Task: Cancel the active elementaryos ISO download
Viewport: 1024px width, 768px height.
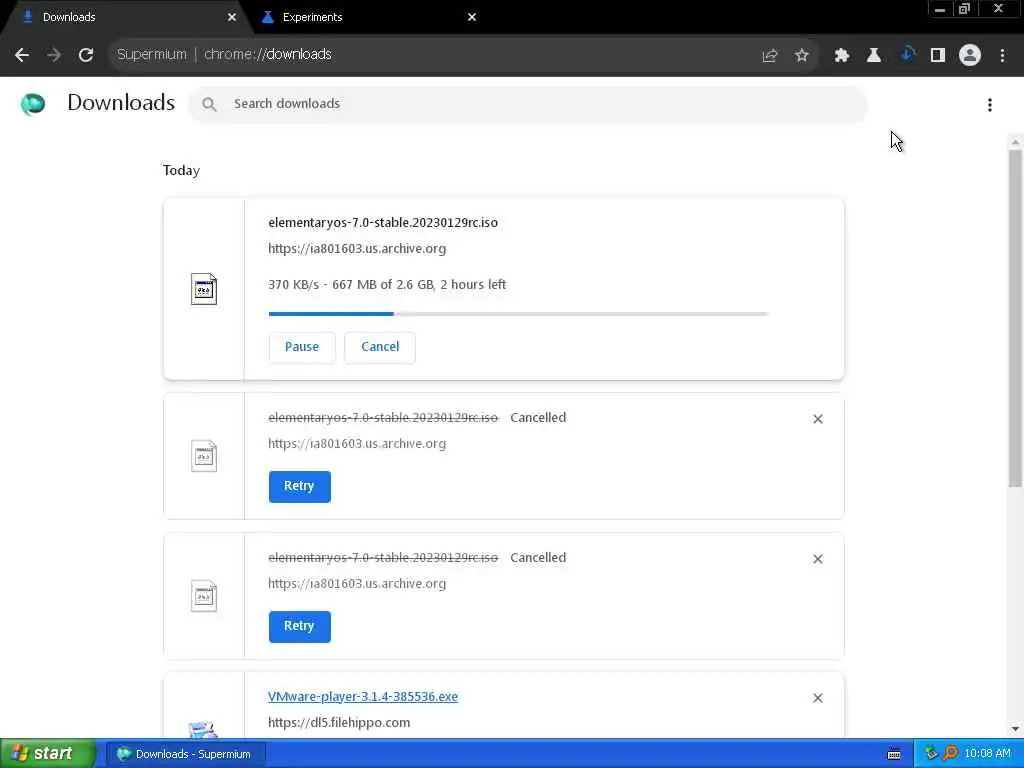Action: (380, 347)
